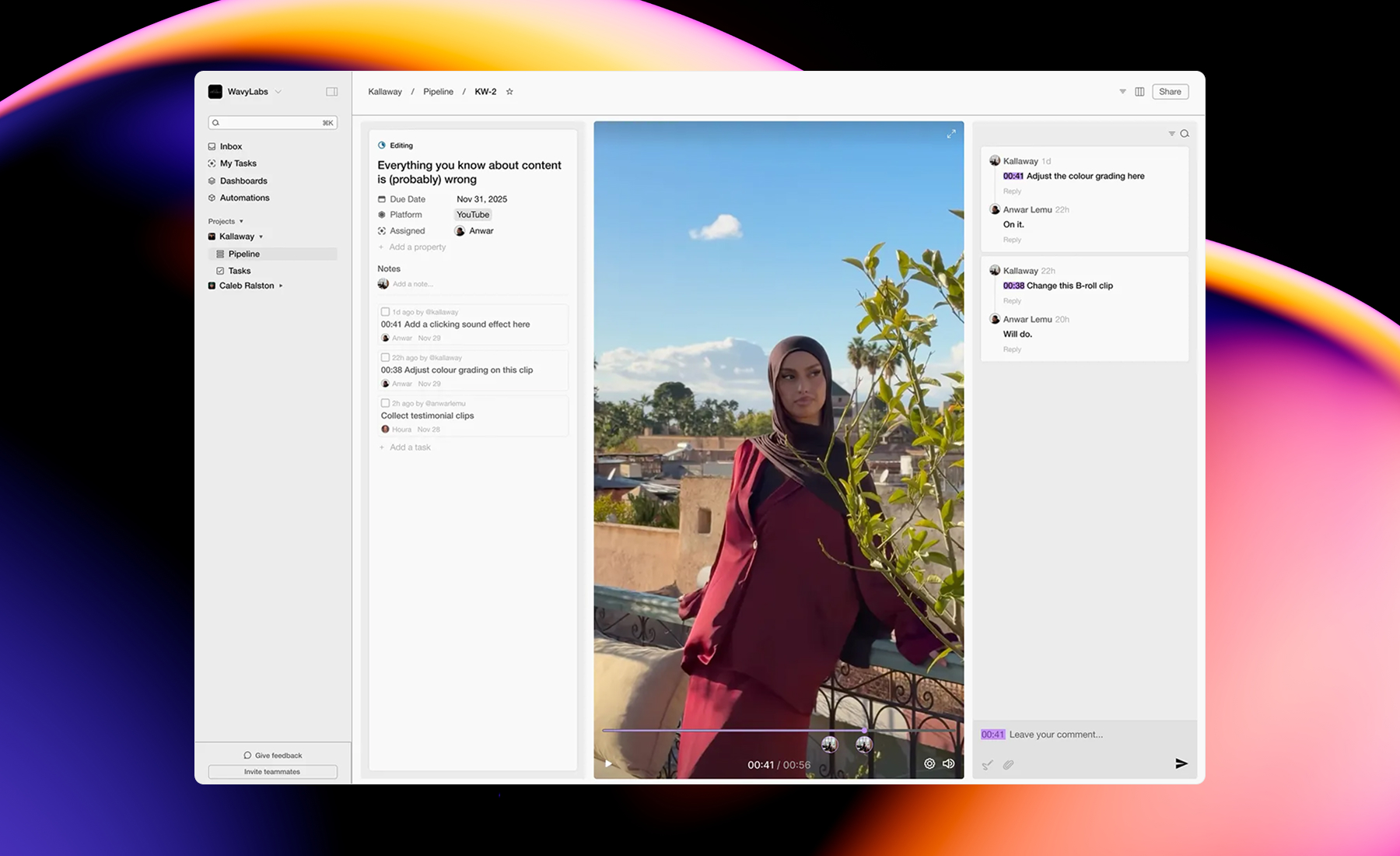Send the comment with arrow icon
1400x856 pixels.
click(1181, 764)
